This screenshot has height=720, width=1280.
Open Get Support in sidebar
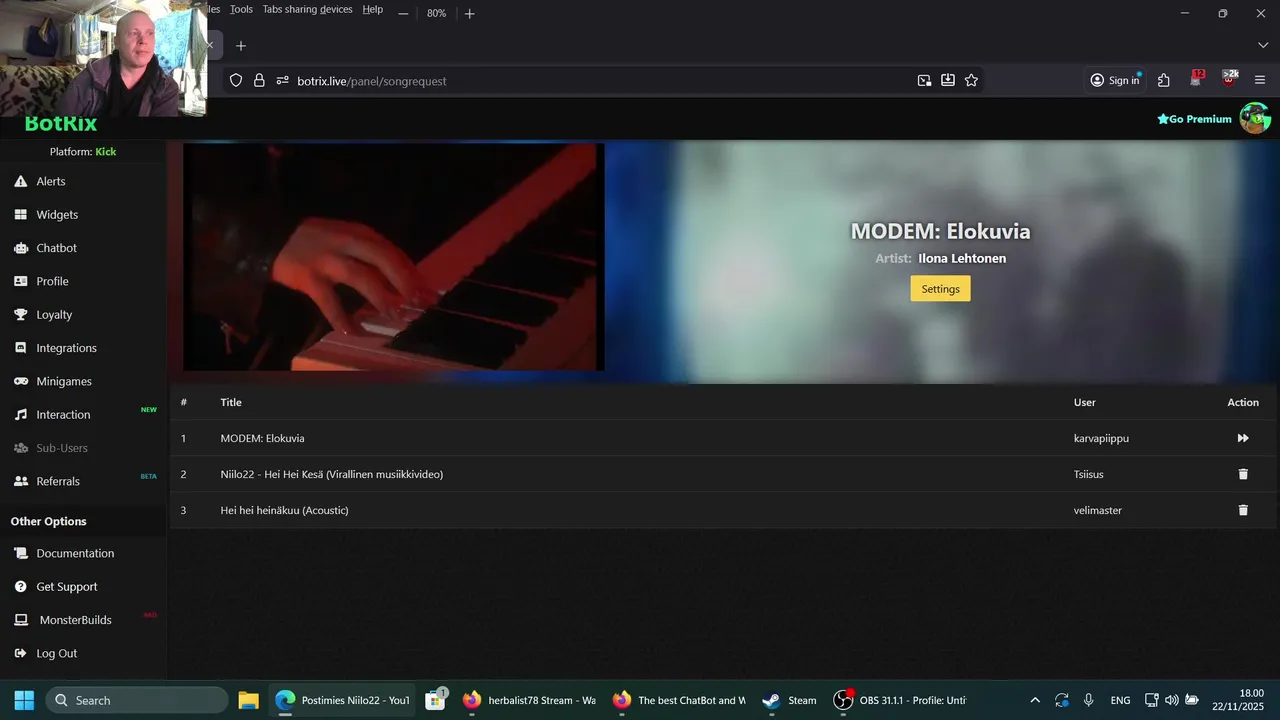pyautogui.click(x=67, y=586)
